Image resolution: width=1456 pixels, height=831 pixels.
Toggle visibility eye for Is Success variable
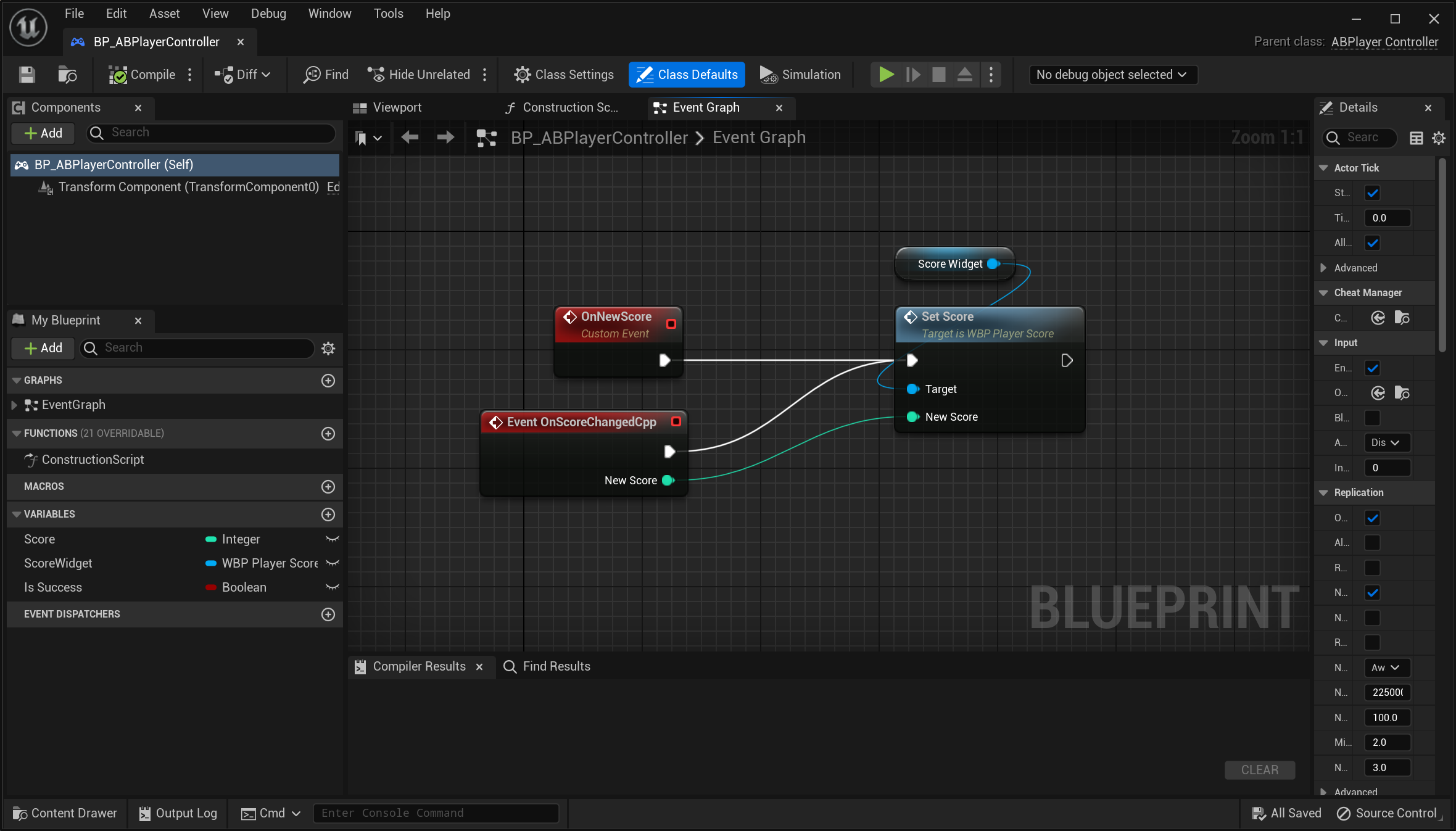[333, 587]
